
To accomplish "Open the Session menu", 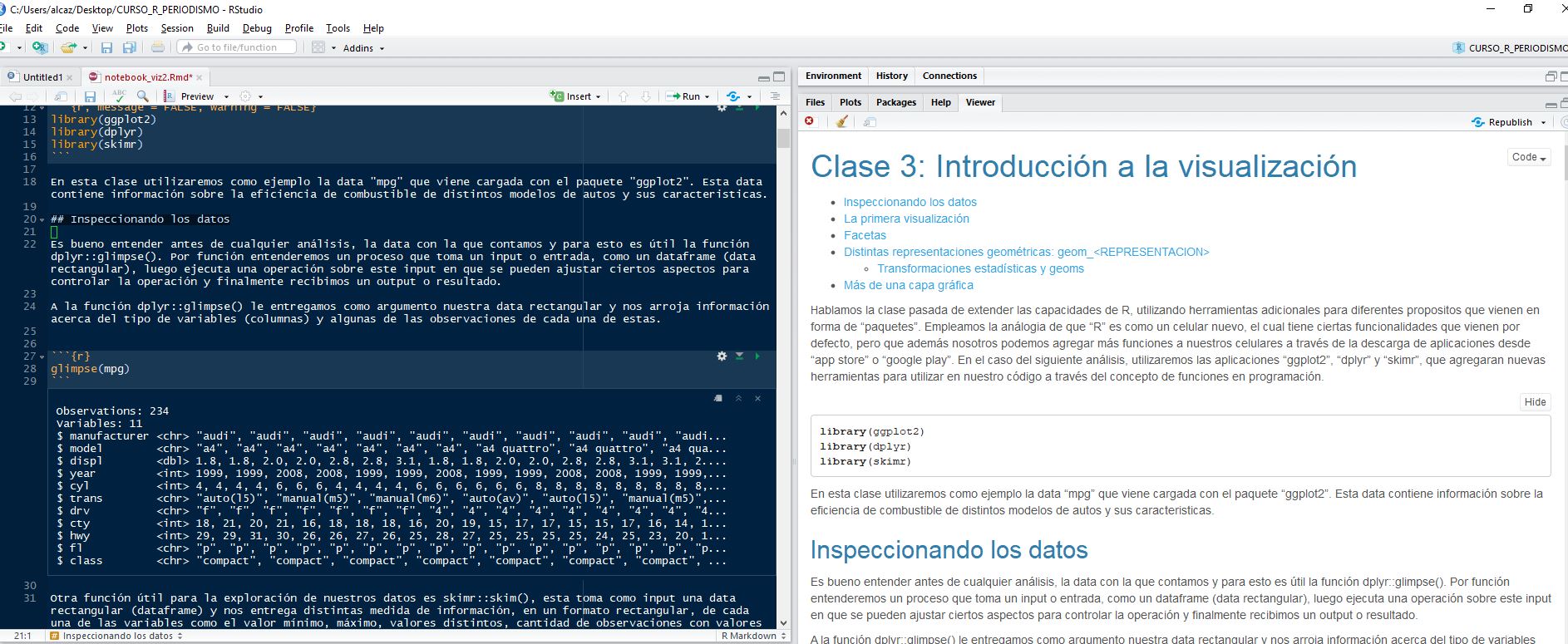I will [177, 28].
